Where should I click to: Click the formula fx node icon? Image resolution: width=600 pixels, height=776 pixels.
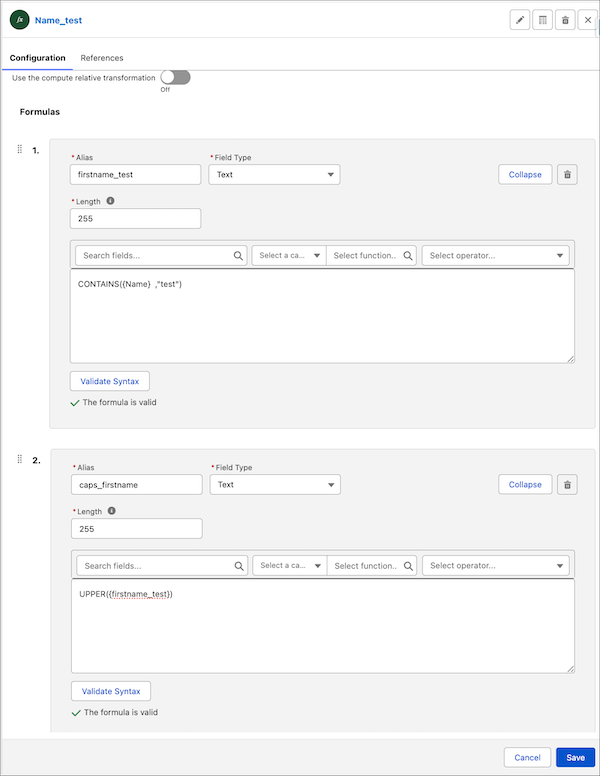pyautogui.click(x=20, y=20)
